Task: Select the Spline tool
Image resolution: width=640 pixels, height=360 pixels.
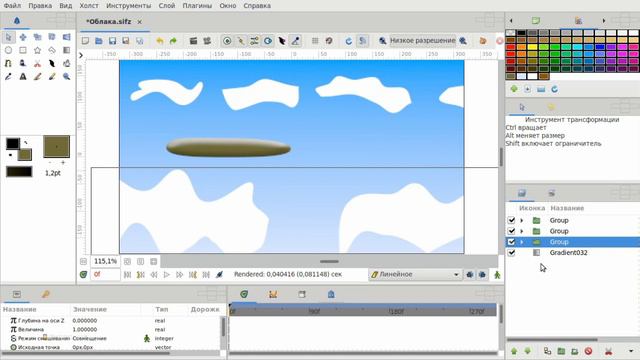Action: [9, 63]
